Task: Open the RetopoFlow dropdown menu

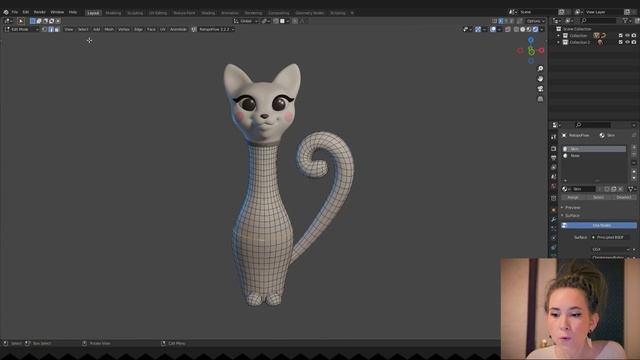Action: pyautogui.click(x=216, y=29)
